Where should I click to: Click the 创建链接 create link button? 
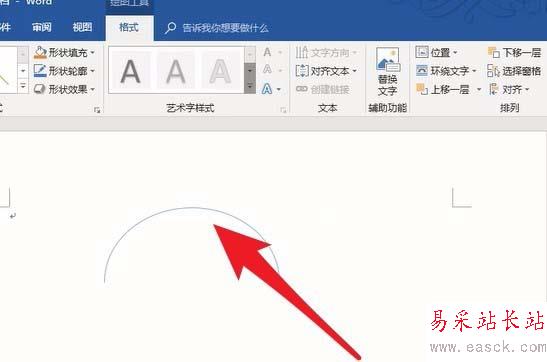(322, 89)
